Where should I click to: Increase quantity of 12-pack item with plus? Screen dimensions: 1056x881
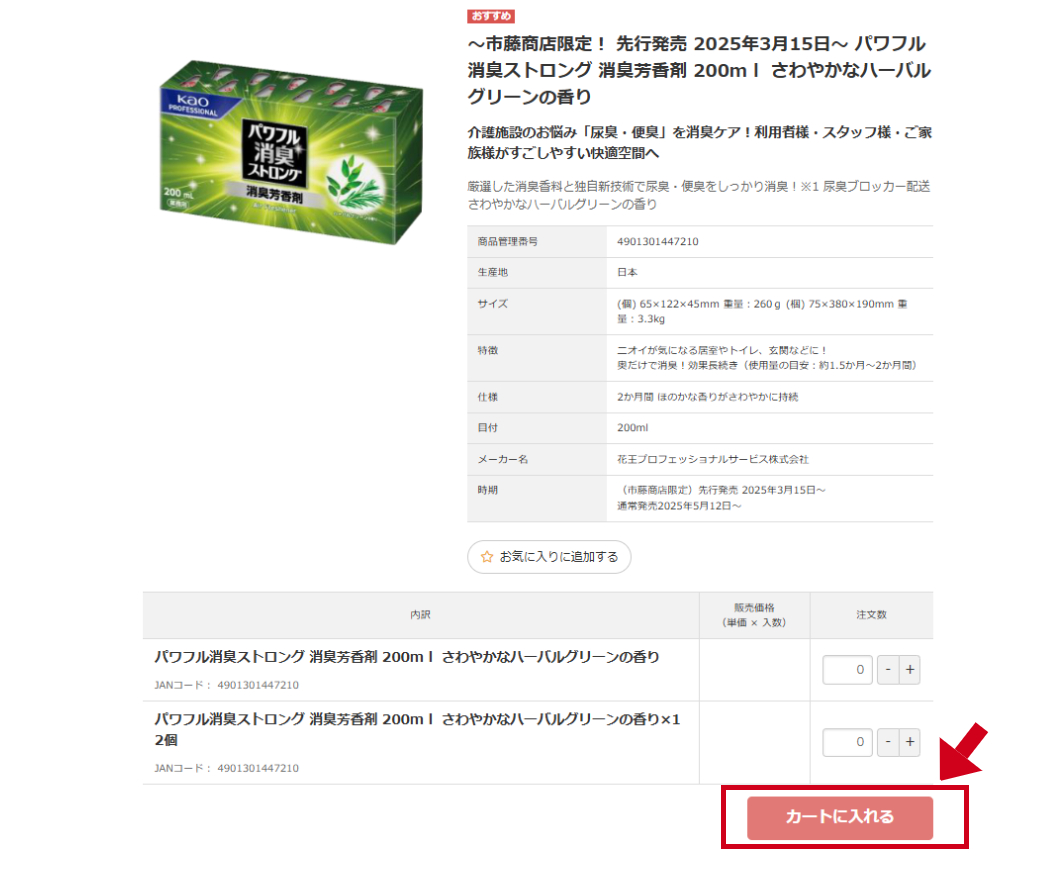[910, 742]
